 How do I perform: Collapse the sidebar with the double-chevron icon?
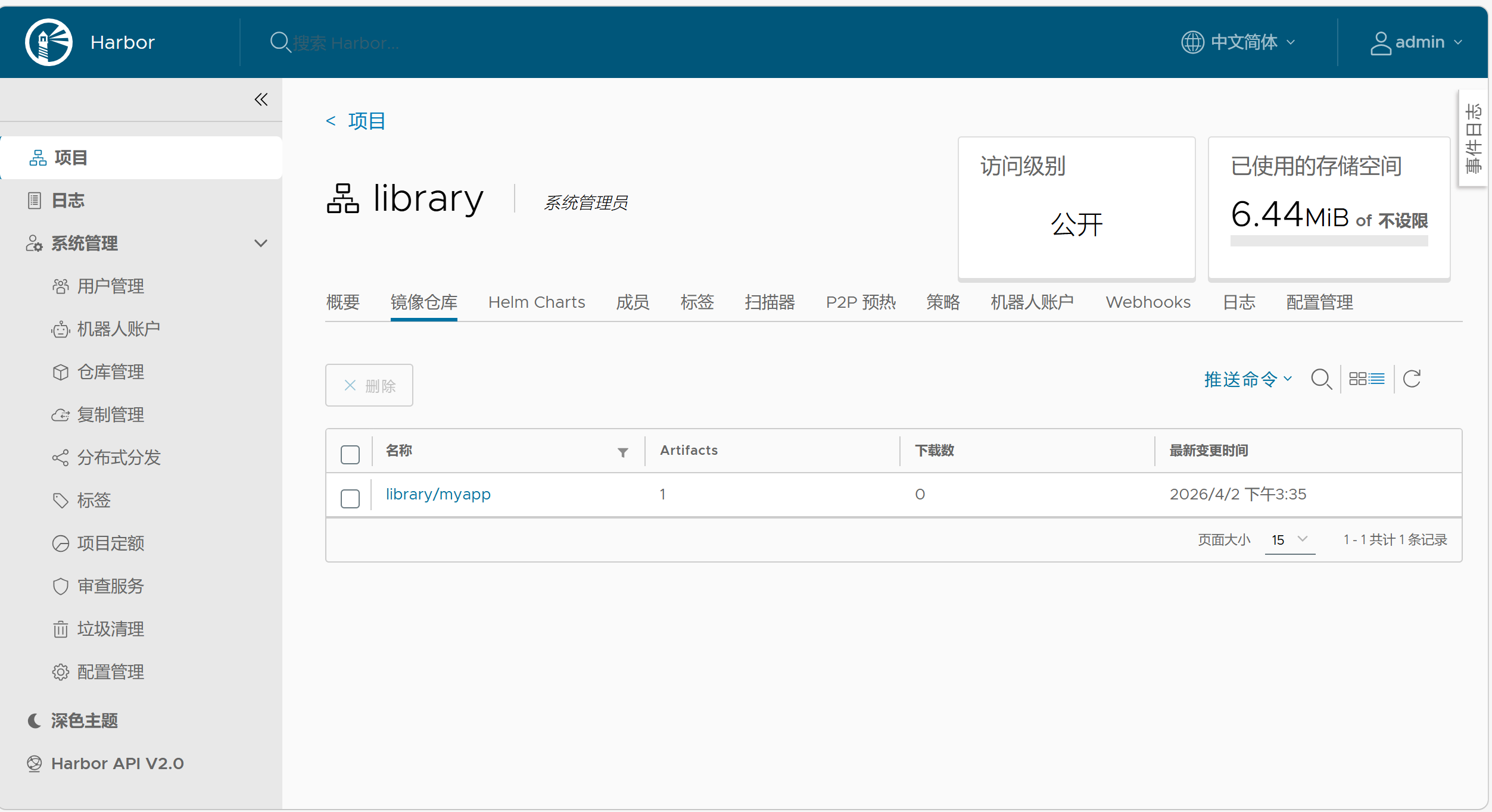coord(261,99)
